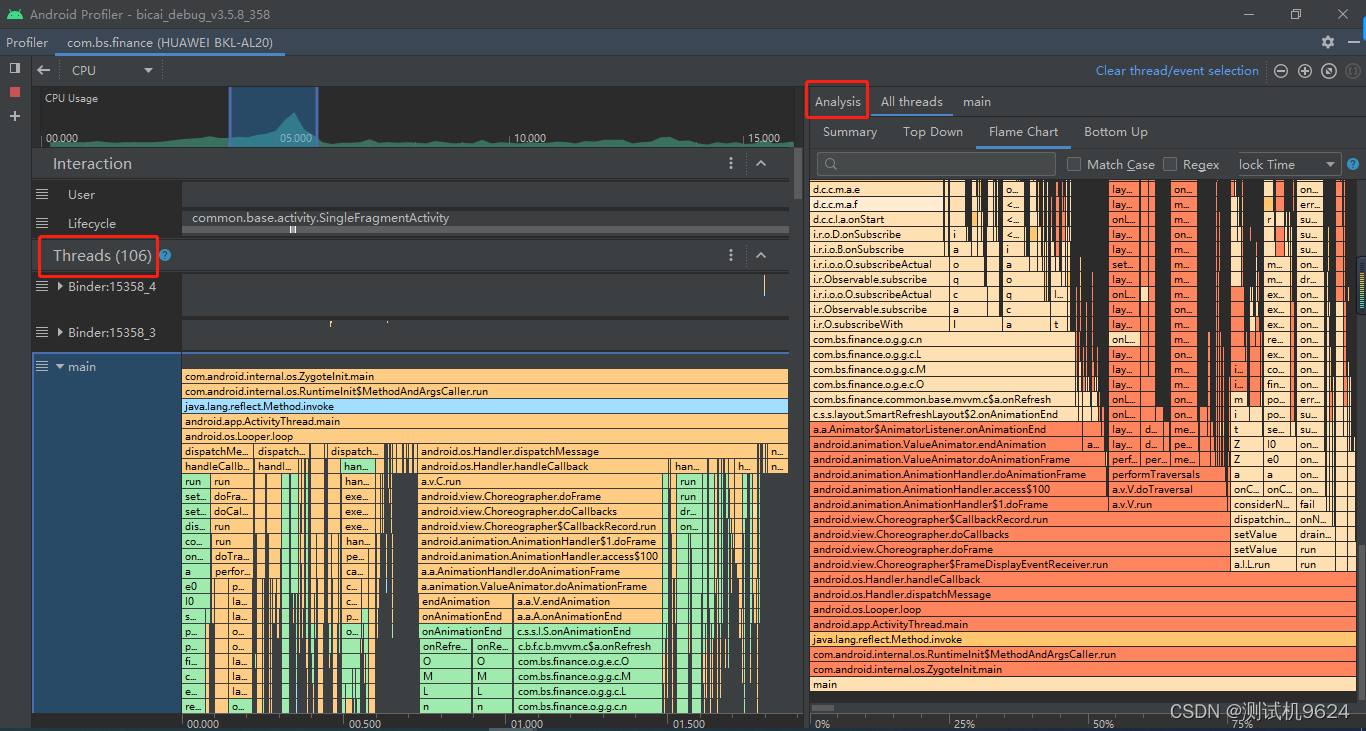Enable the Match Case checkbox
The height and width of the screenshot is (731, 1366).
pos(1074,164)
